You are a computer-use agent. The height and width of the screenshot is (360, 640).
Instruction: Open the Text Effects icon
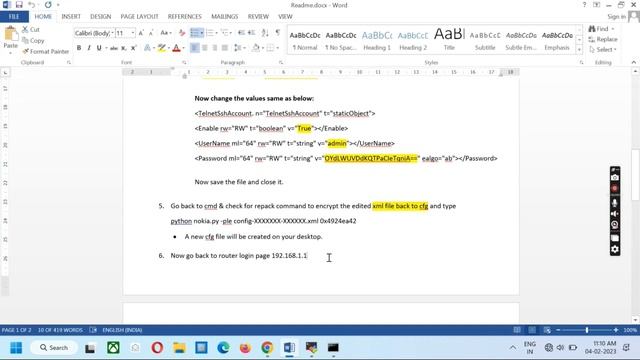pos(147,48)
